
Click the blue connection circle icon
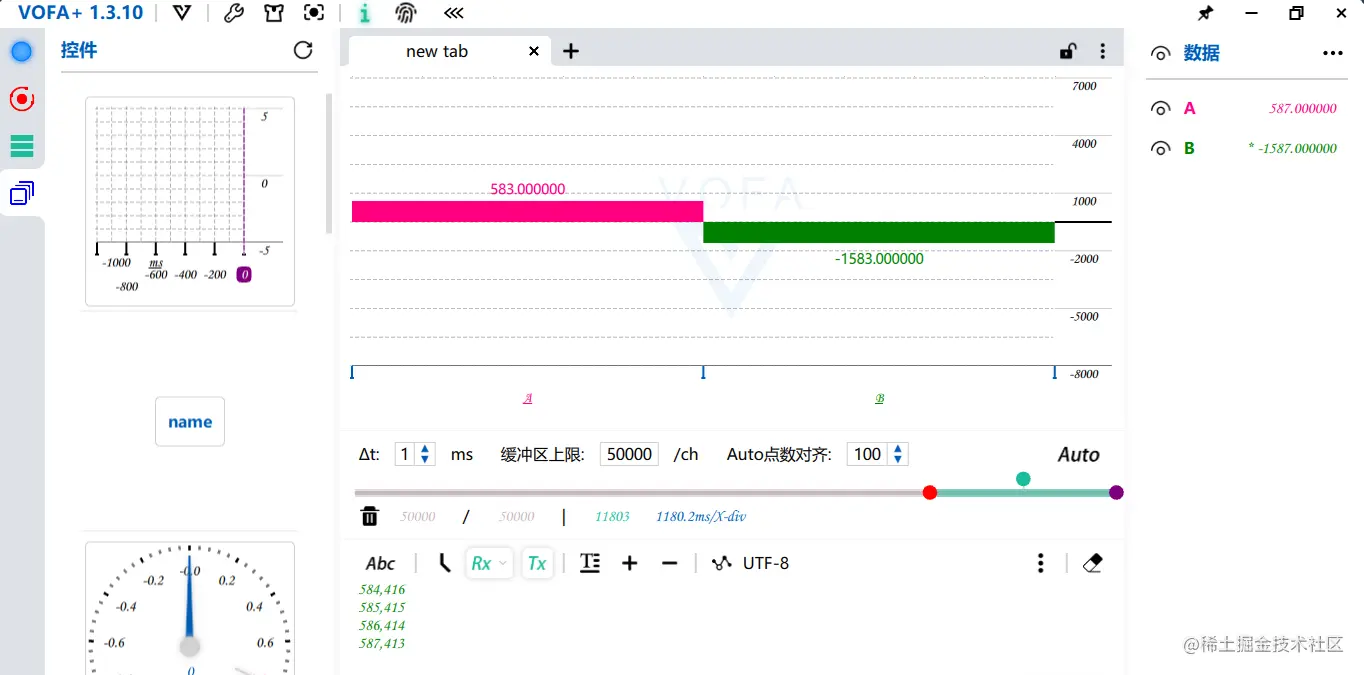coord(21,52)
